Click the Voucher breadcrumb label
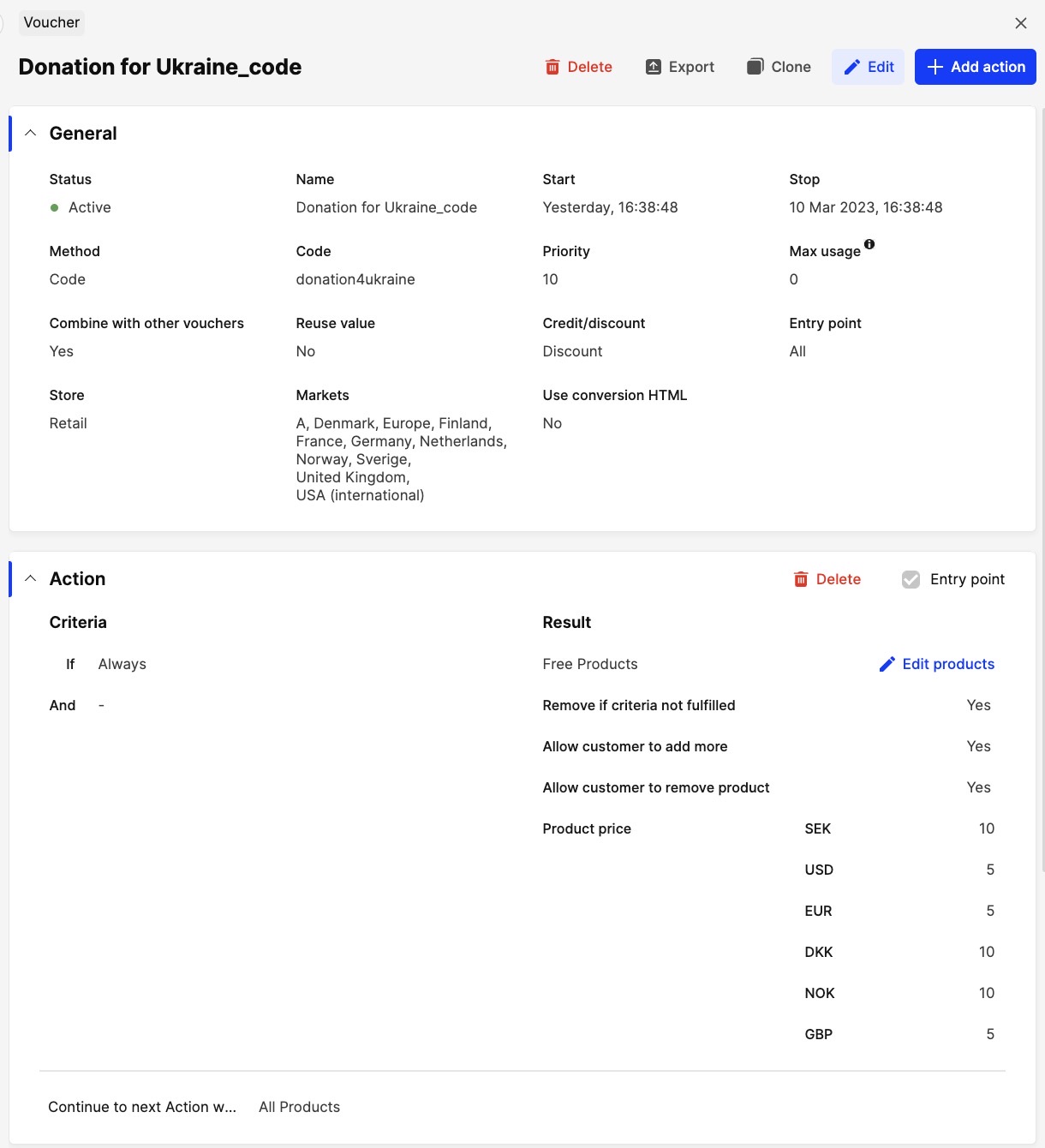The height and width of the screenshot is (1148, 1045). [51, 22]
